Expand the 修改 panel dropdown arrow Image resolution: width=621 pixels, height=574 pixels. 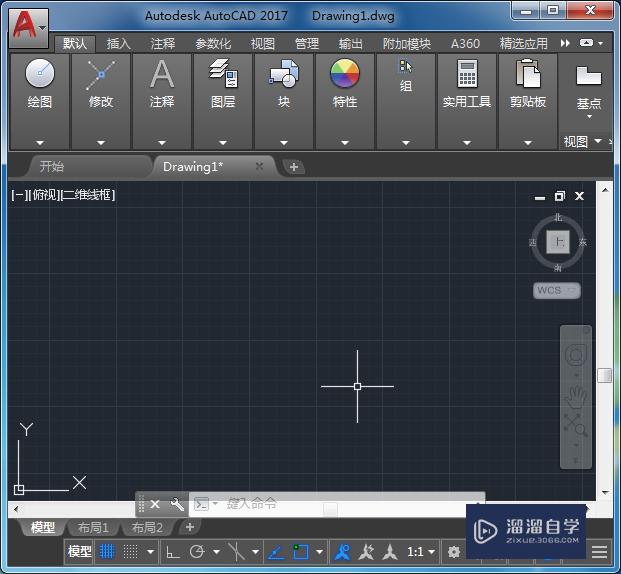[x=101, y=143]
